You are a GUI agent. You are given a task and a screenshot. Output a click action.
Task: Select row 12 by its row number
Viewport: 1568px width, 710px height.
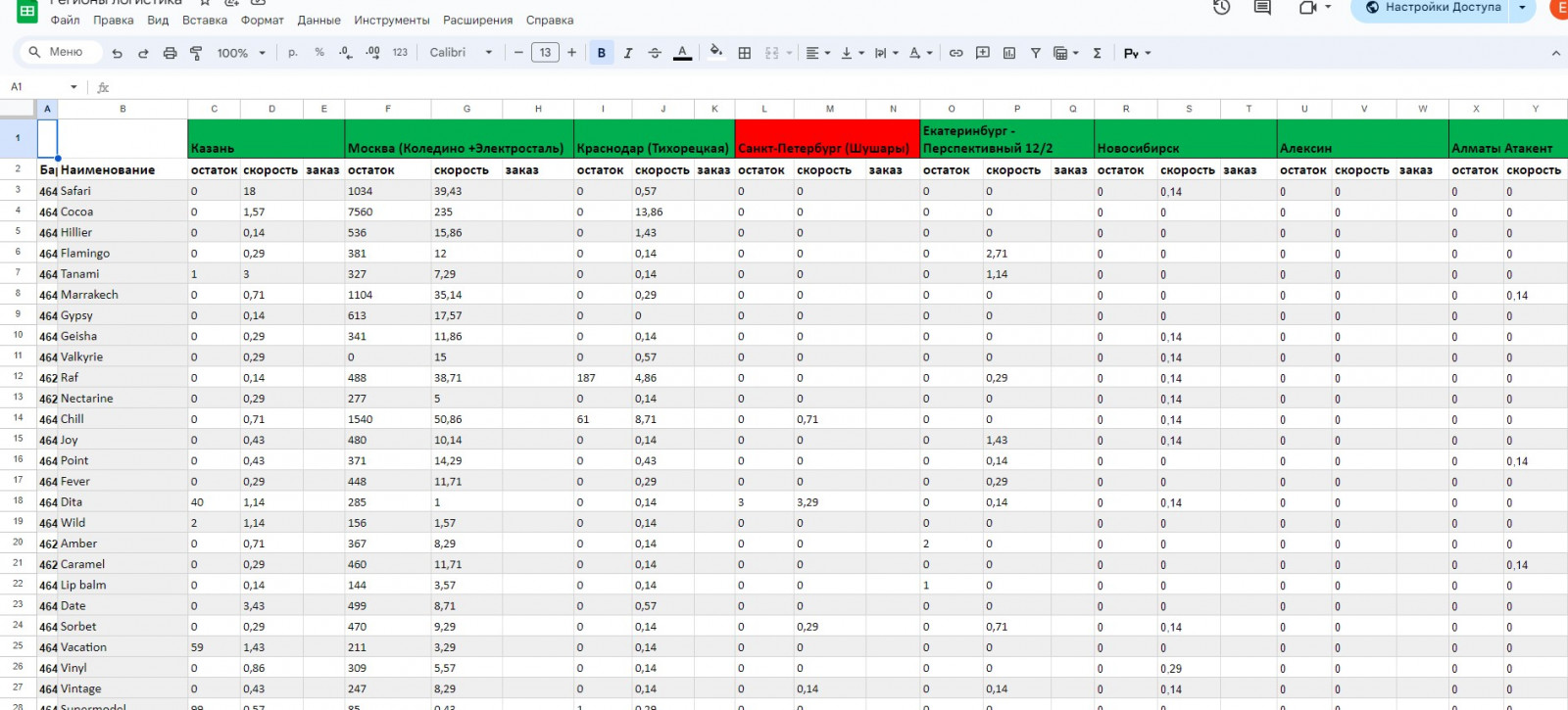[x=18, y=377]
